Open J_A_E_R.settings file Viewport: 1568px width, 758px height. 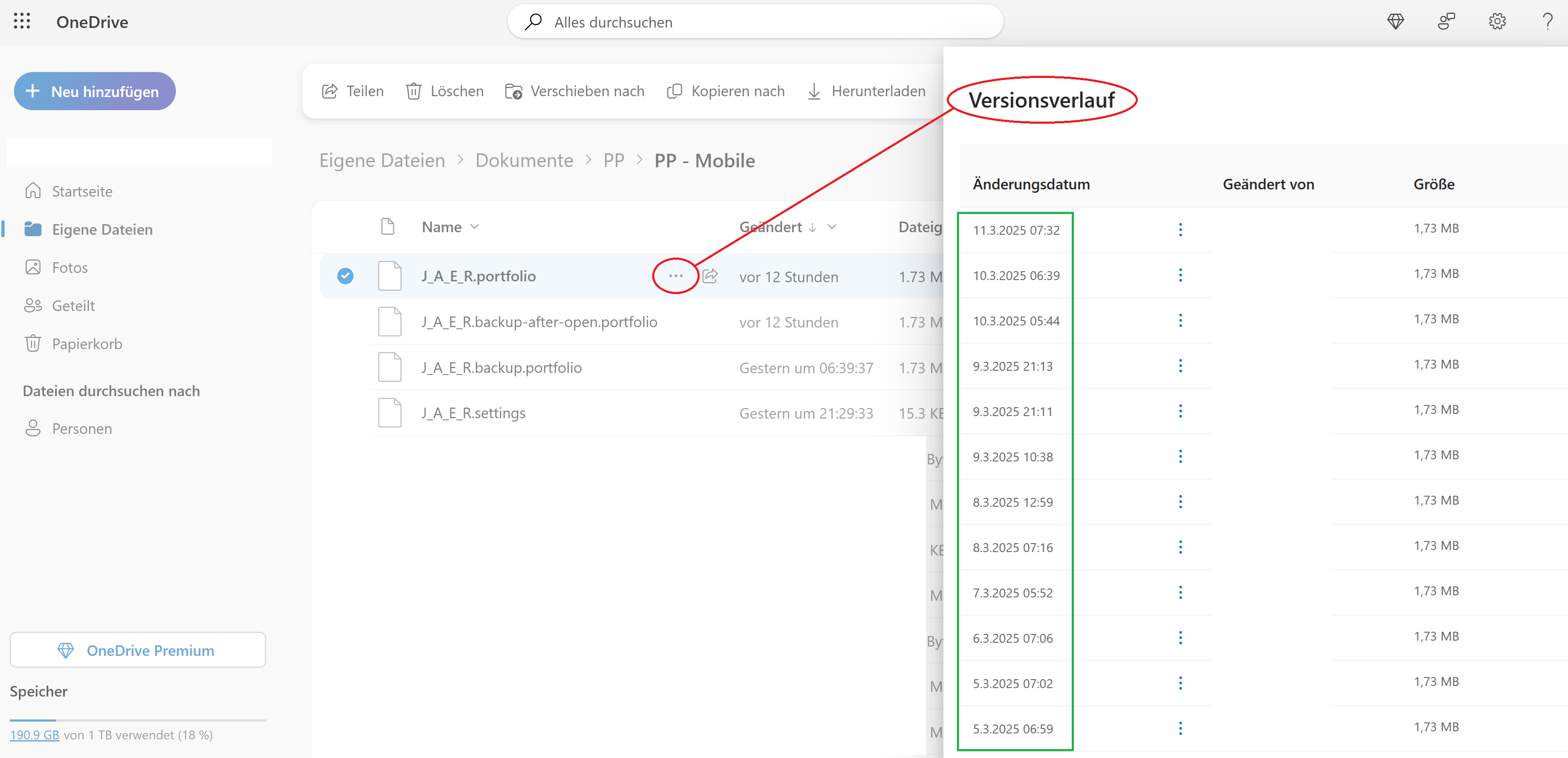pos(473,413)
